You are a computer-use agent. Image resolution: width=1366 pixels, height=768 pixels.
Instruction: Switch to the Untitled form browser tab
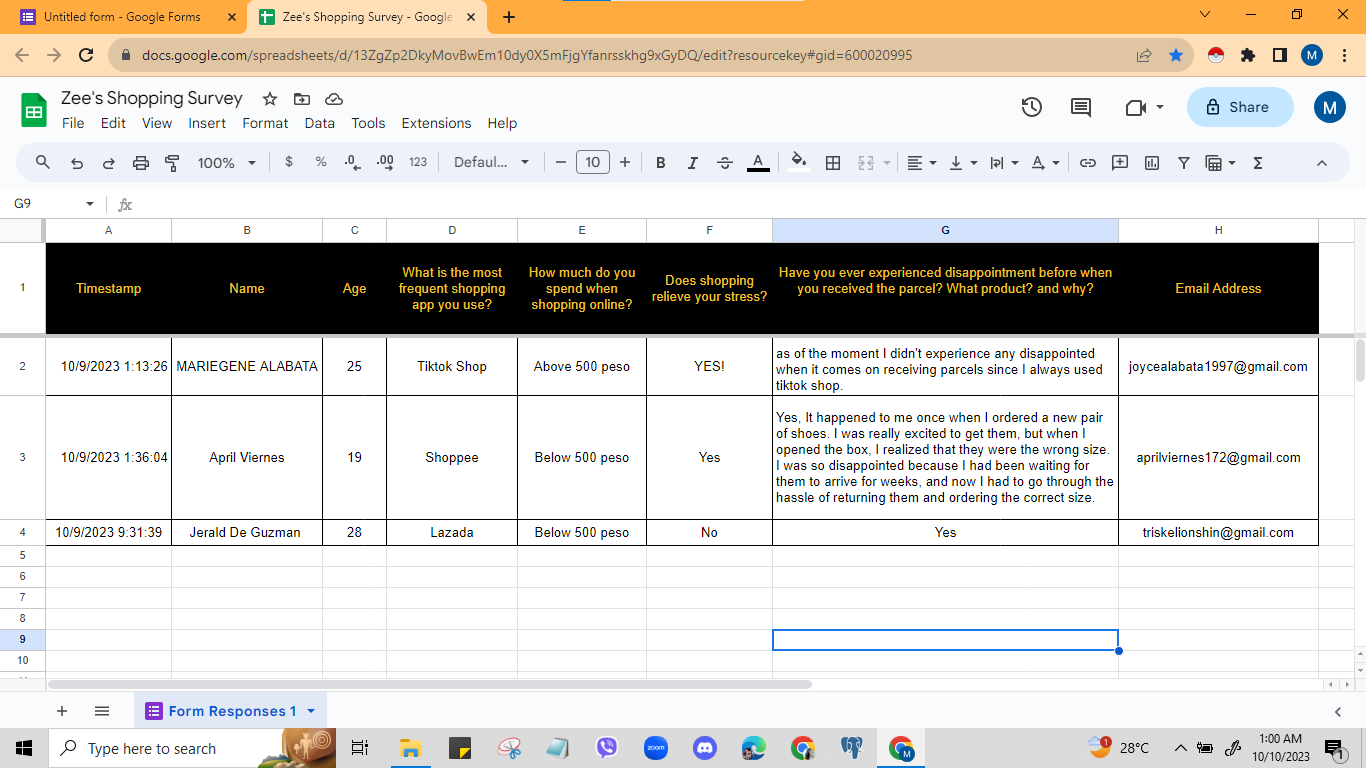[120, 16]
